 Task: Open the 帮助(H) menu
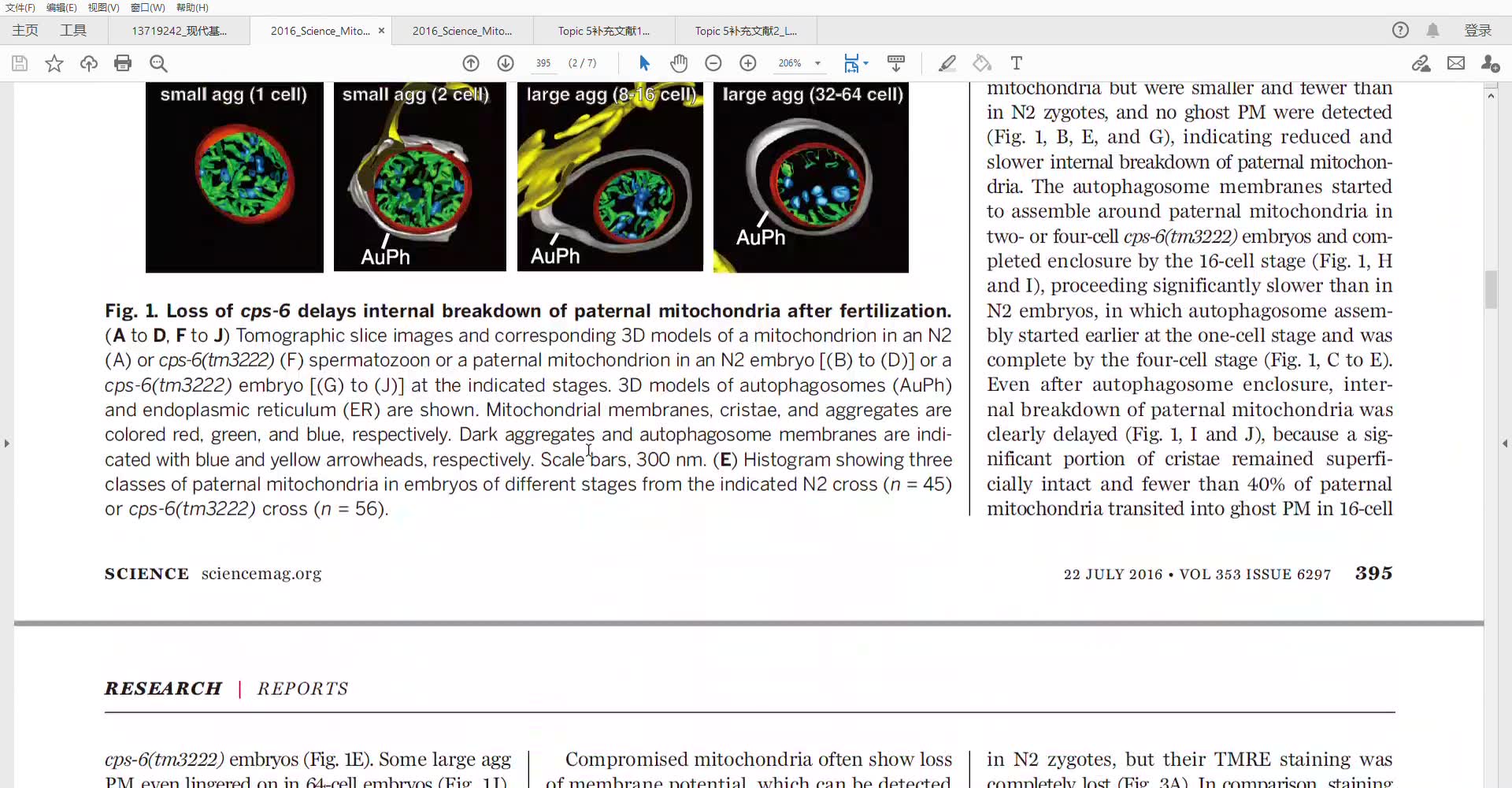click(x=192, y=7)
